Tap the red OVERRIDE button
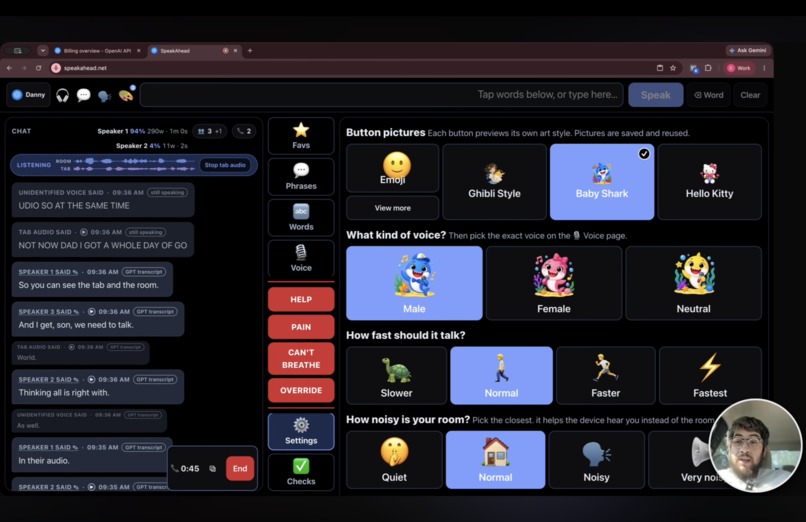The height and width of the screenshot is (522, 806). [301, 390]
